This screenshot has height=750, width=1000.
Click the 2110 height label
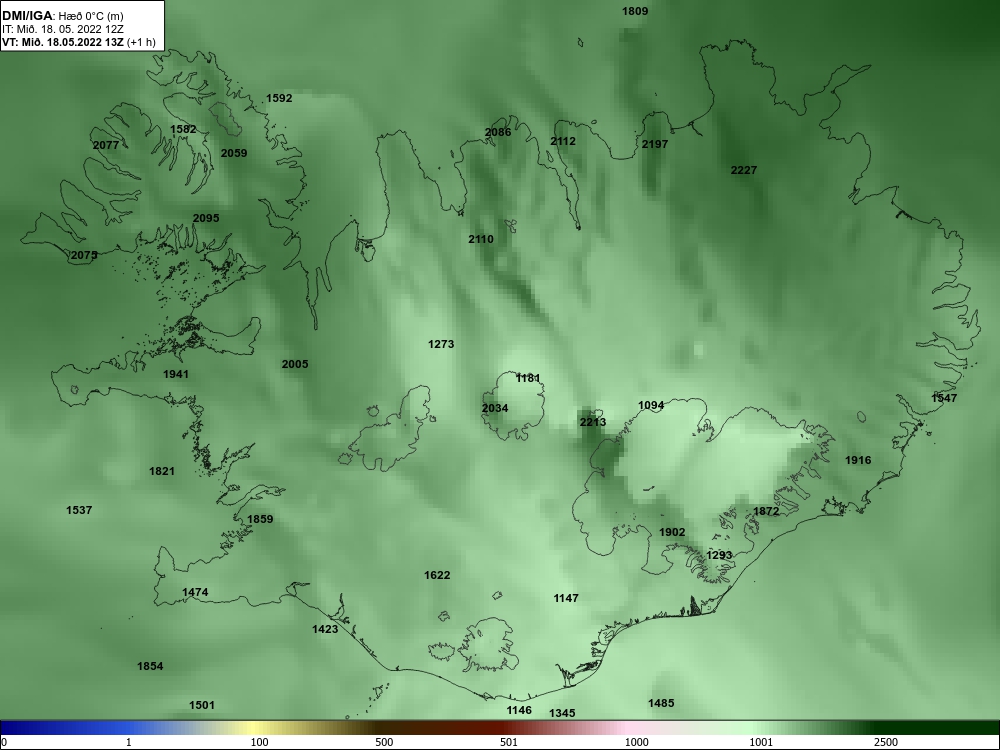(x=481, y=239)
